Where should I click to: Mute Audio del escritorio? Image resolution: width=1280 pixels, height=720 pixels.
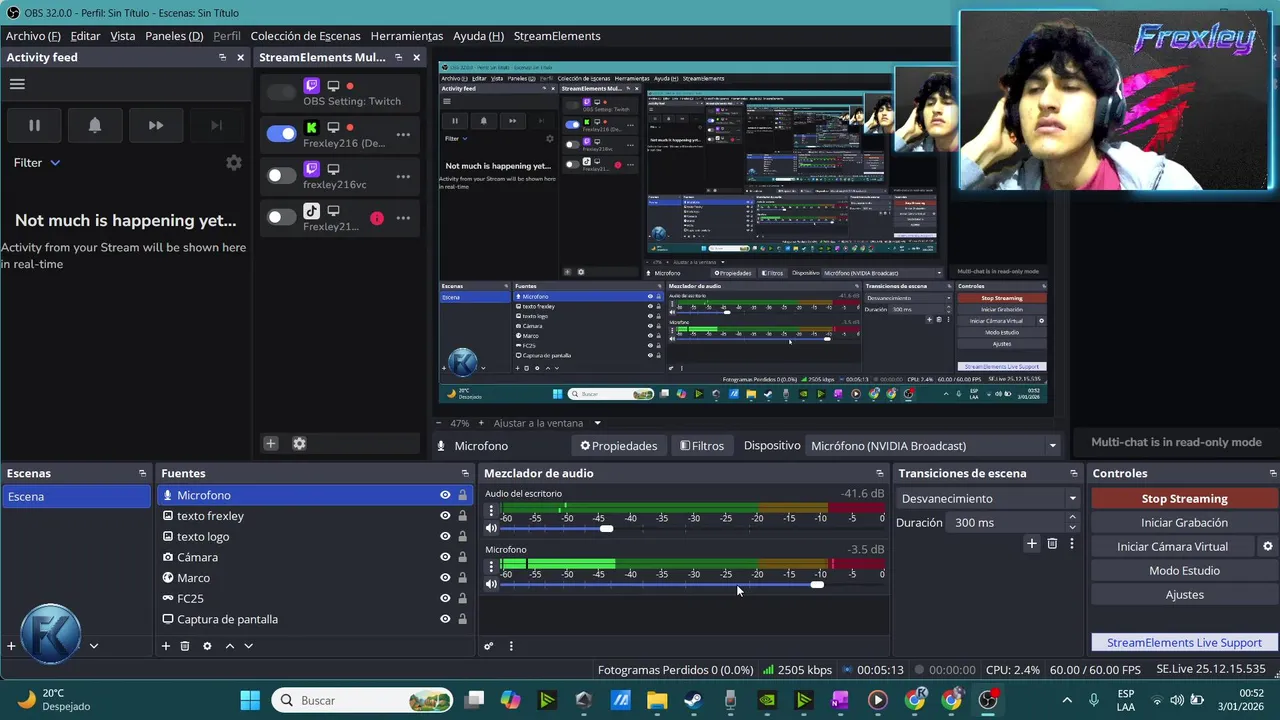491,528
